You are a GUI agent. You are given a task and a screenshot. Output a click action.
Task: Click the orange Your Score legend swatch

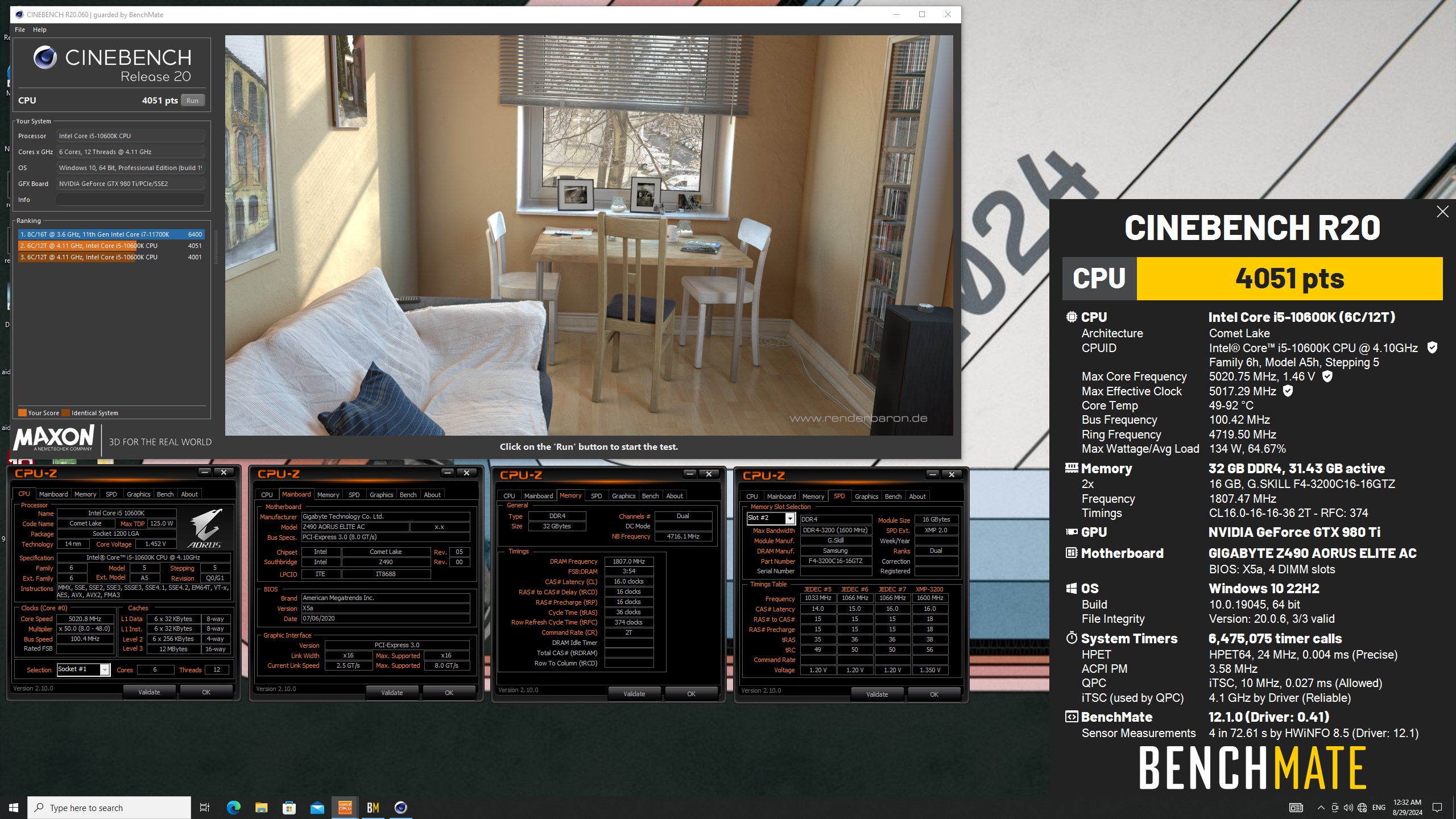(22, 413)
